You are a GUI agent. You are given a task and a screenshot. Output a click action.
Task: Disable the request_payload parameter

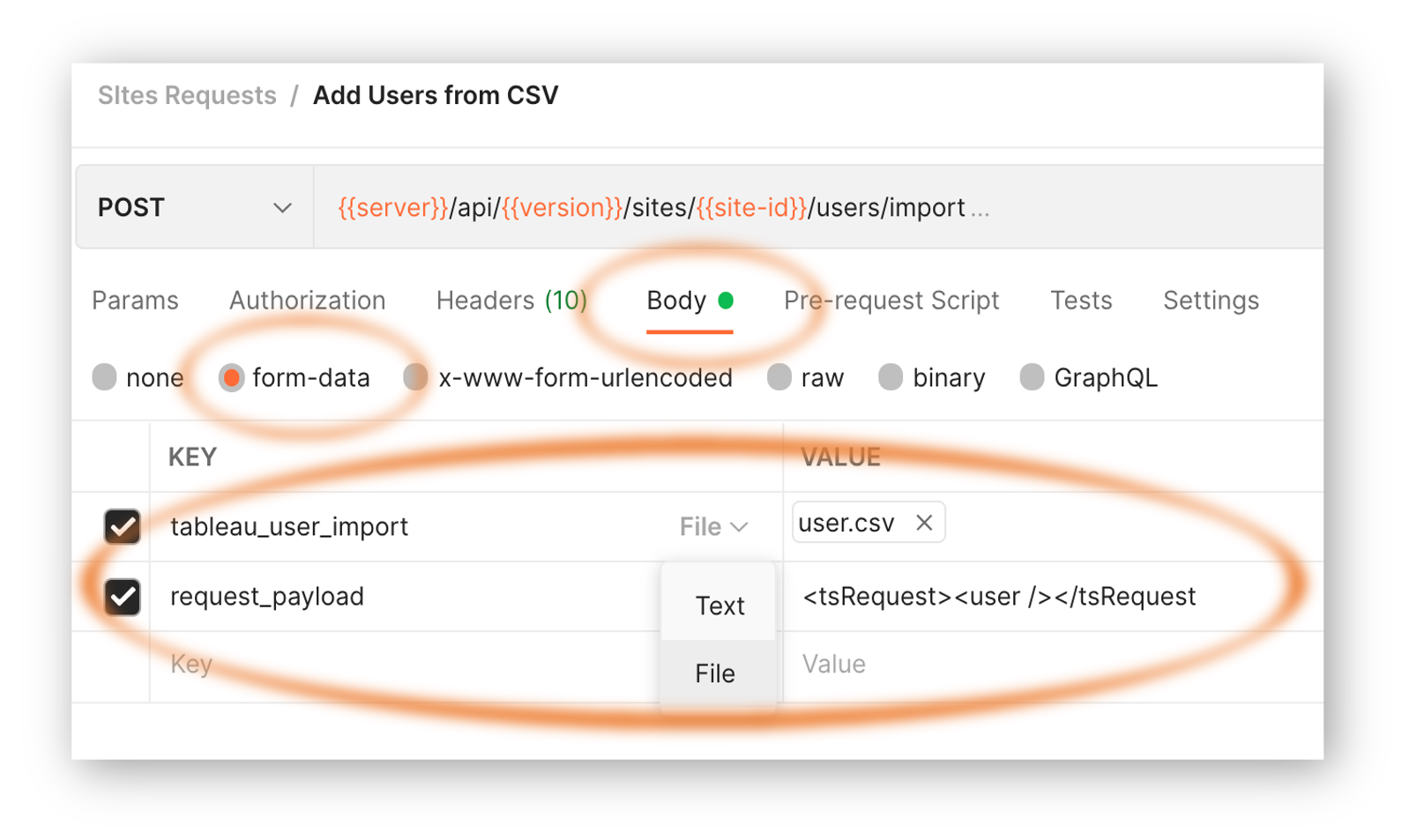pyautogui.click(x=123, y=597)
